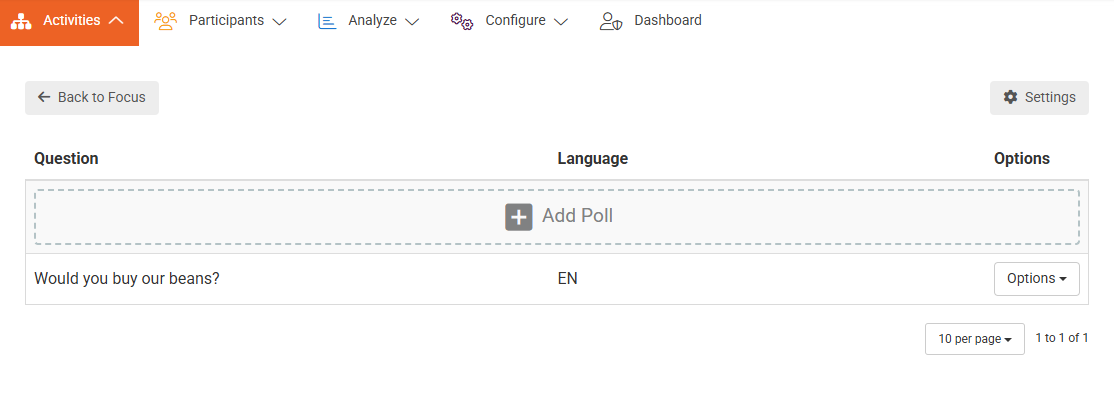Expand the Analyze dropdown chevron

412,21
